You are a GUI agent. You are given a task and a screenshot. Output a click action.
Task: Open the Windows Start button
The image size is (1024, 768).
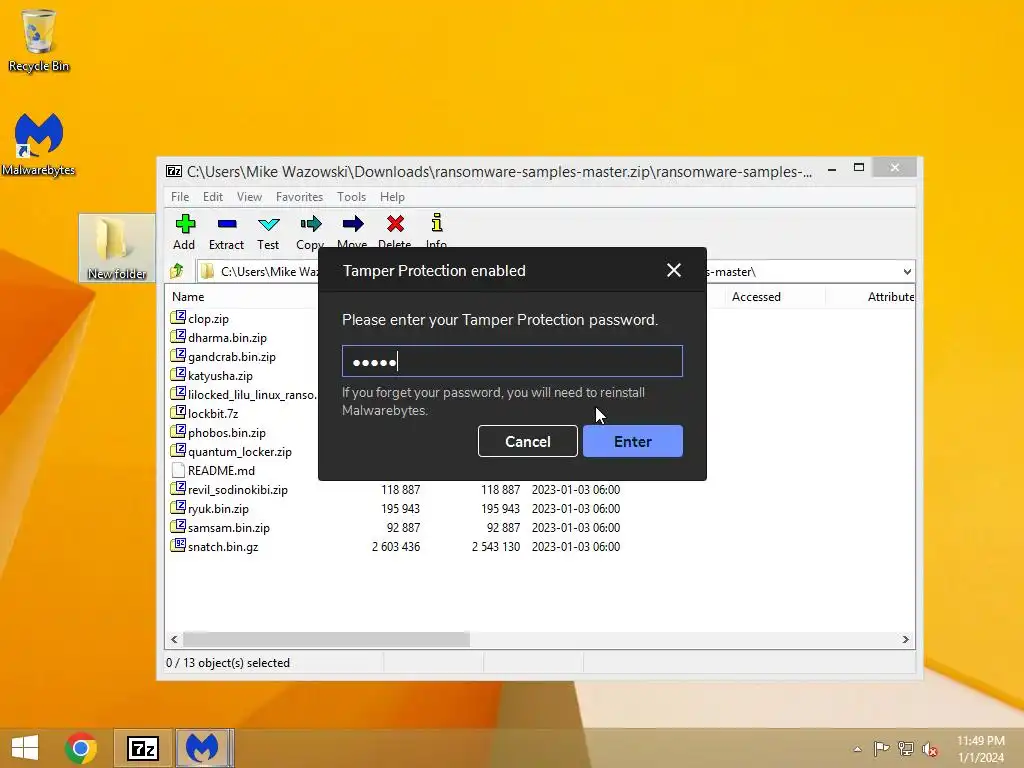25,748
